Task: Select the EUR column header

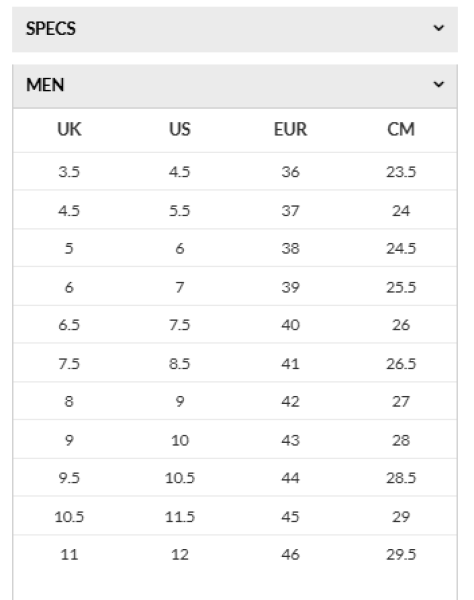Action: (x=290, y=129)
